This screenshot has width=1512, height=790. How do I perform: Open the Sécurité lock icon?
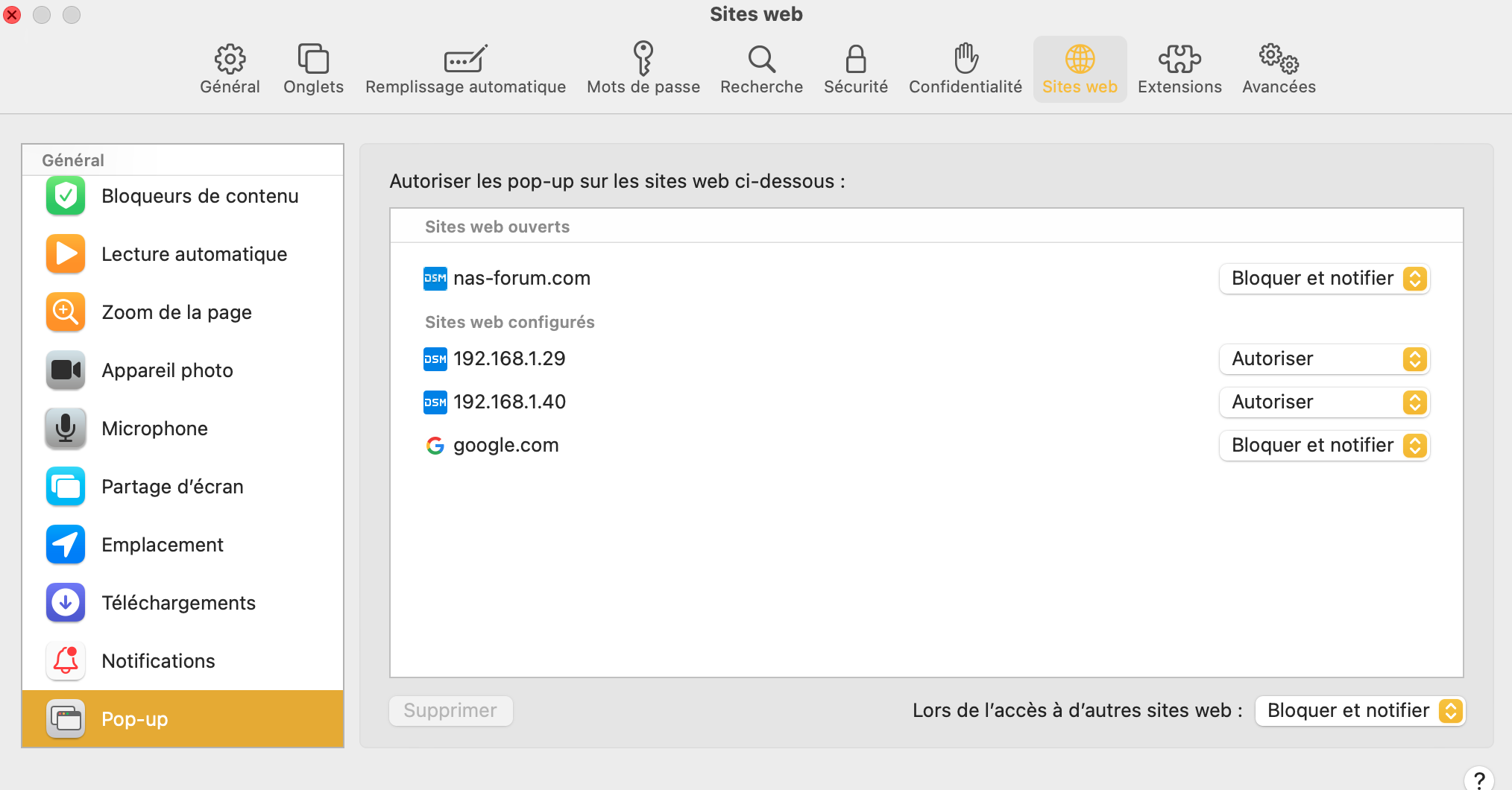[x=856, y=58]
